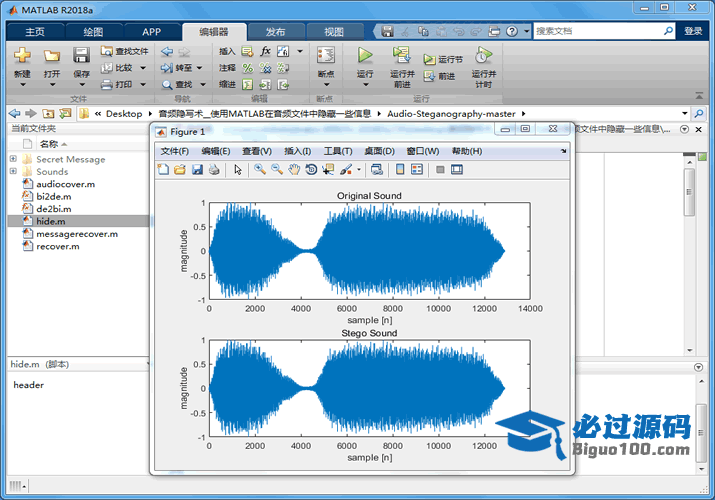Select the Edit Plot arrow tool
Image resolution: width=715 pixels, height=500 pixels.
click(x=238, y=170)
